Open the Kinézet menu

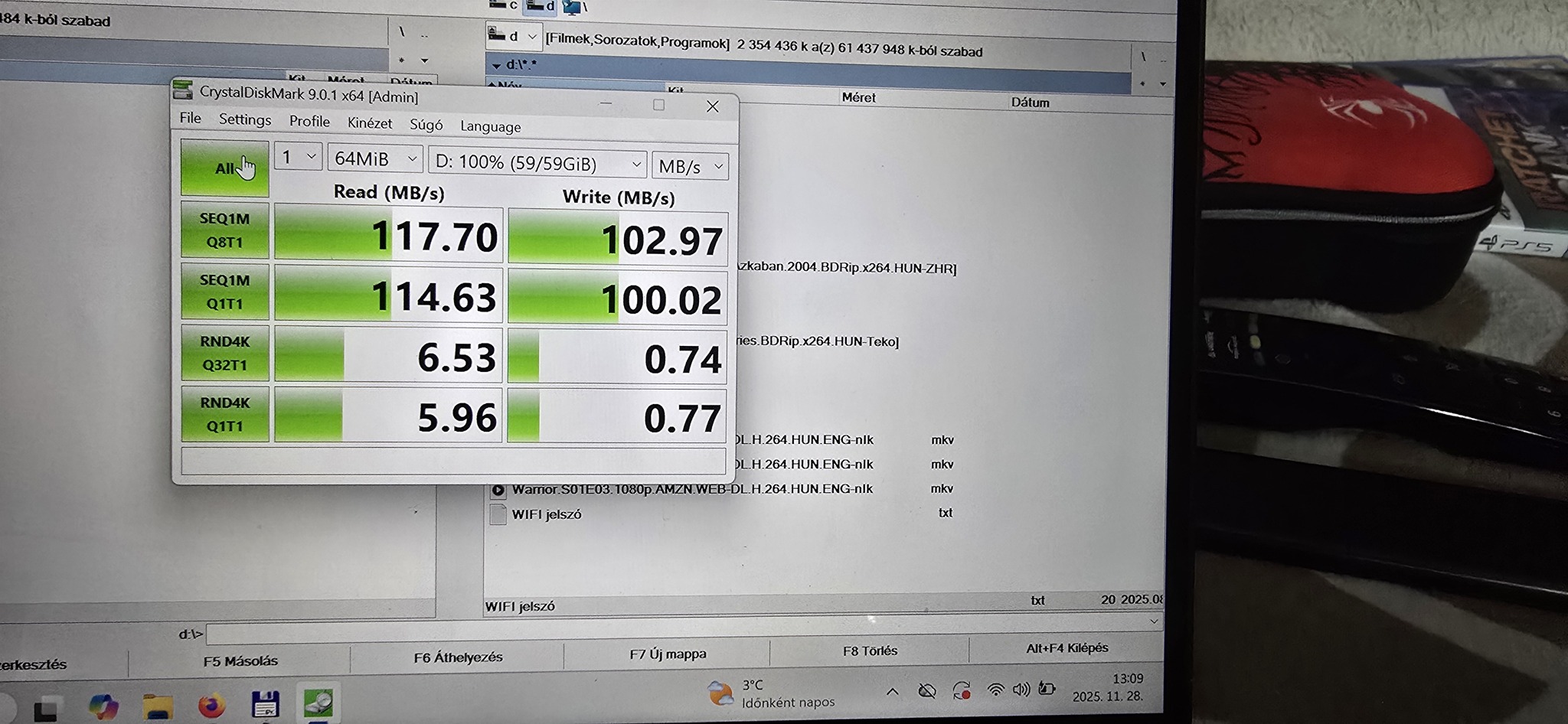tap(370, 123)
